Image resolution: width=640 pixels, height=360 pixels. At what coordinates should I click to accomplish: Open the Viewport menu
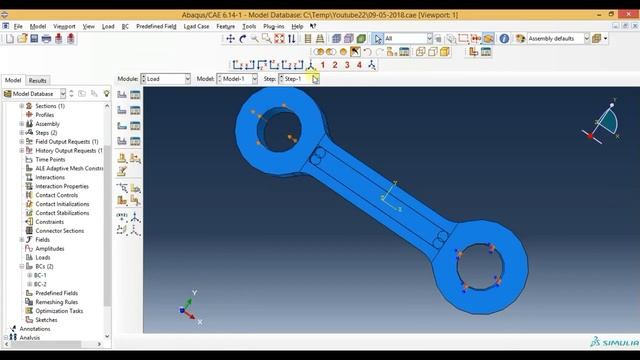[x=64, y=26]
